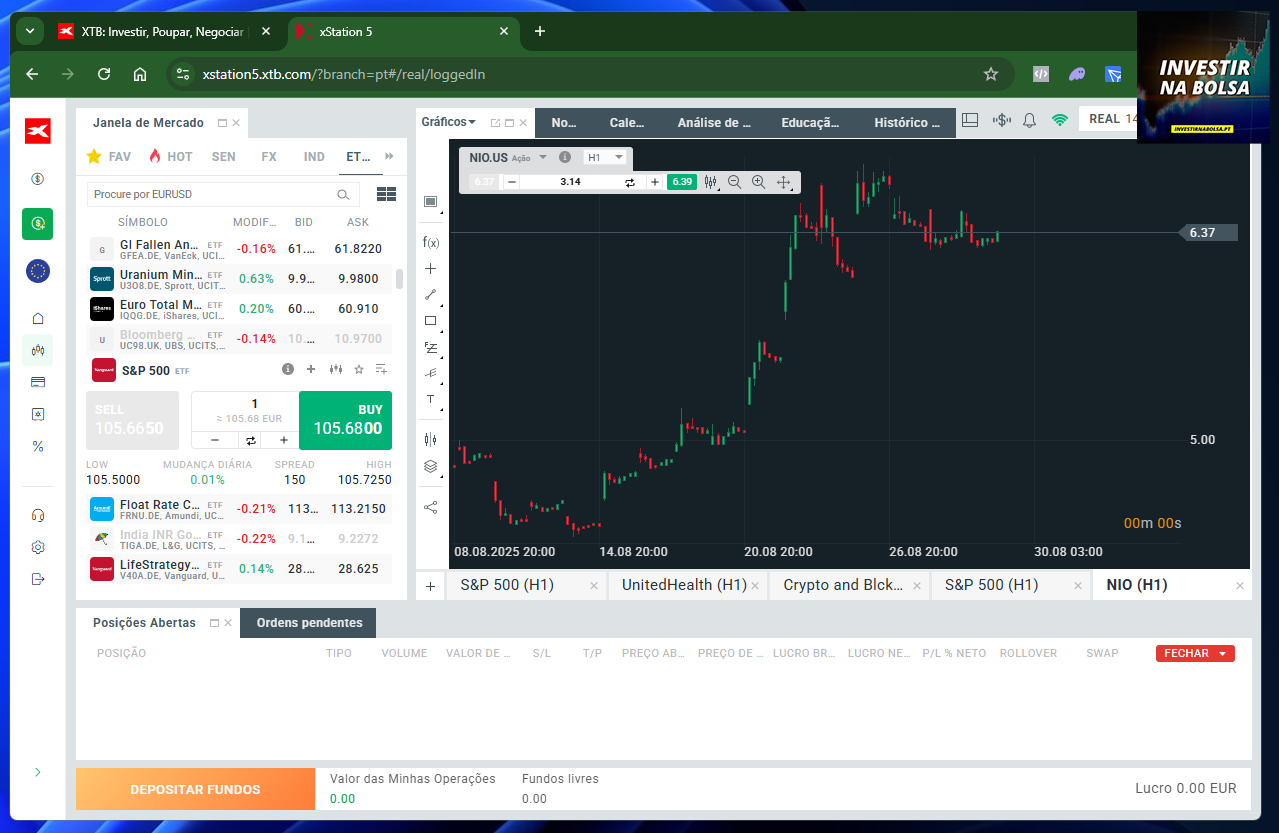Viewport: 1279px width, 833px height.
Task: Click the market list scrollbar thumb
Action: pyautogui.click(x=400, y=278)
